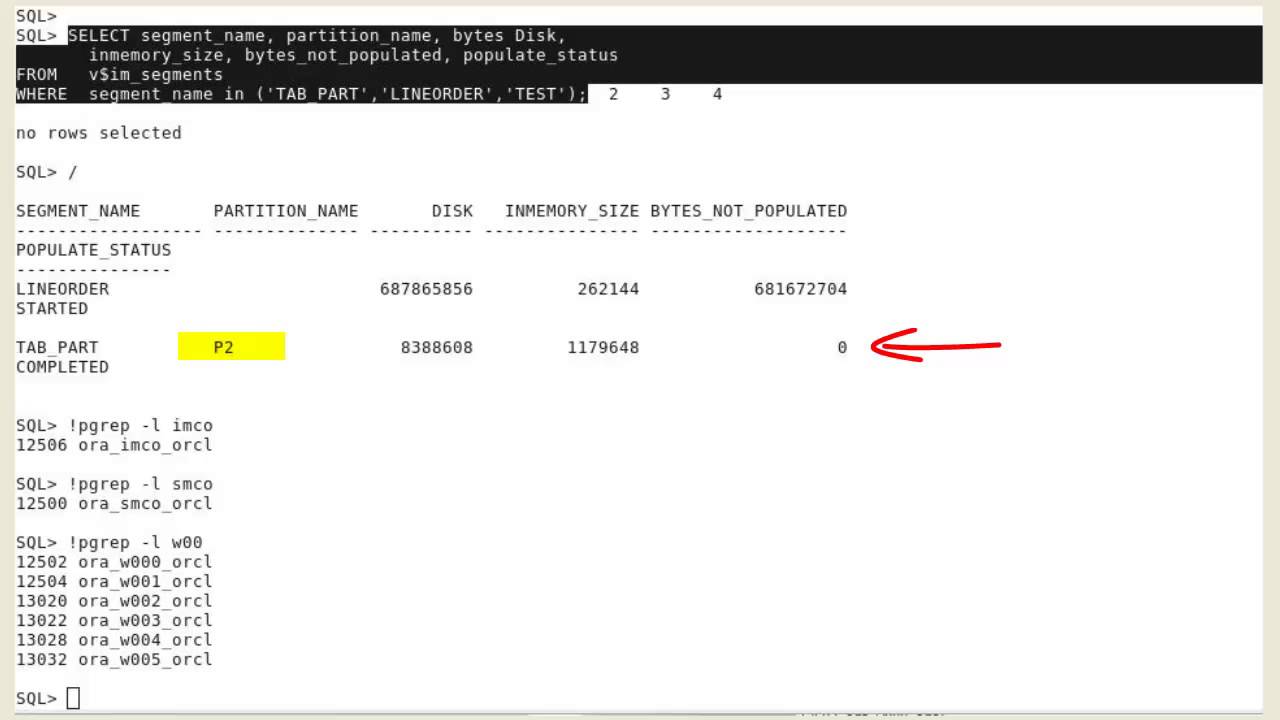Click the '!pgrep -l imco' command
Screen dimensions: 1280x720
pyautogui.click(x=140, y=426)
